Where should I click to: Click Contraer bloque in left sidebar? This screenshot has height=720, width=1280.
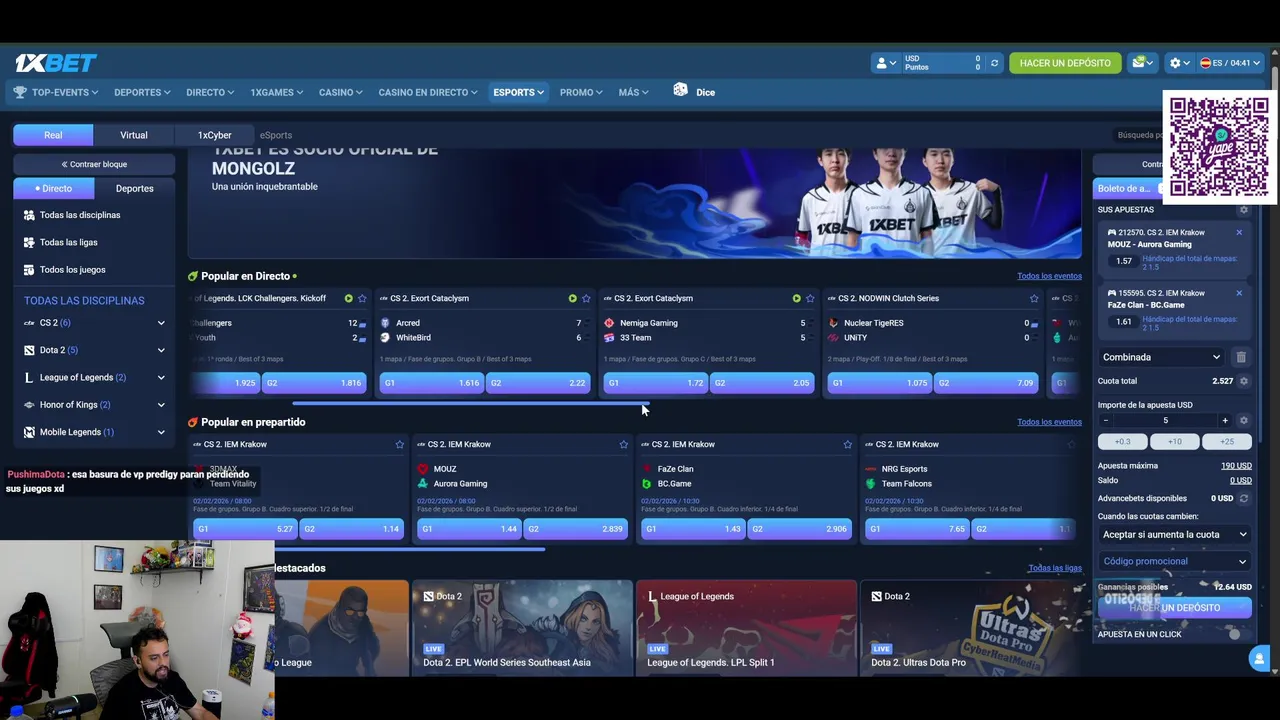[94, 164]
